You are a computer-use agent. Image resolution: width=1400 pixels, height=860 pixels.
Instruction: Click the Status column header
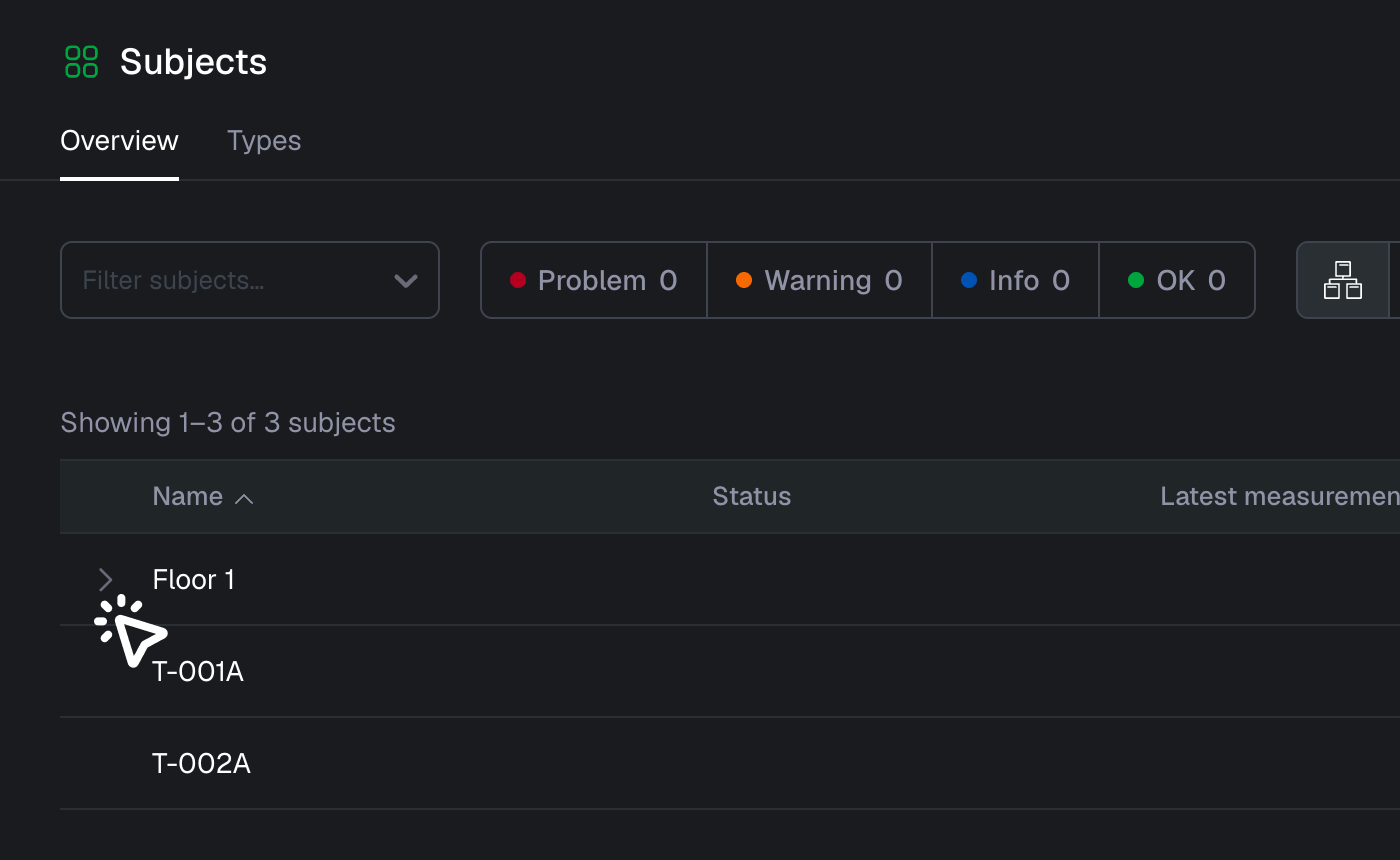click(751, 497)
